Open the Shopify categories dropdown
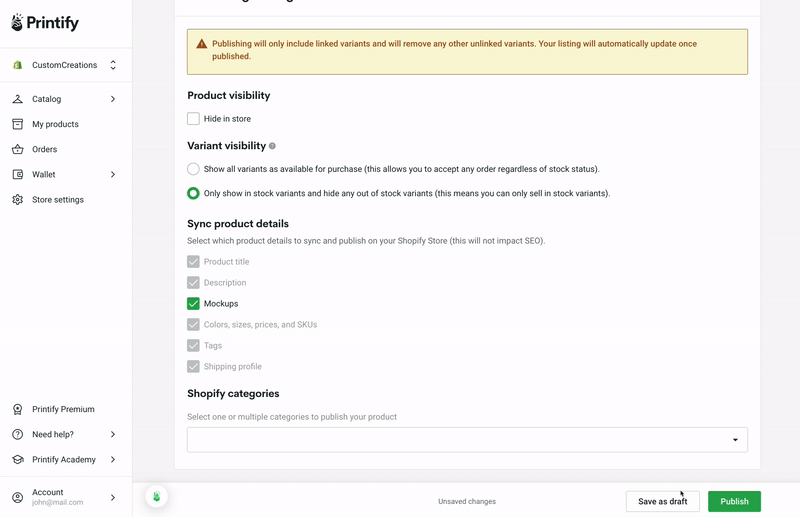The image size is (800, 518). coord(467,440)
